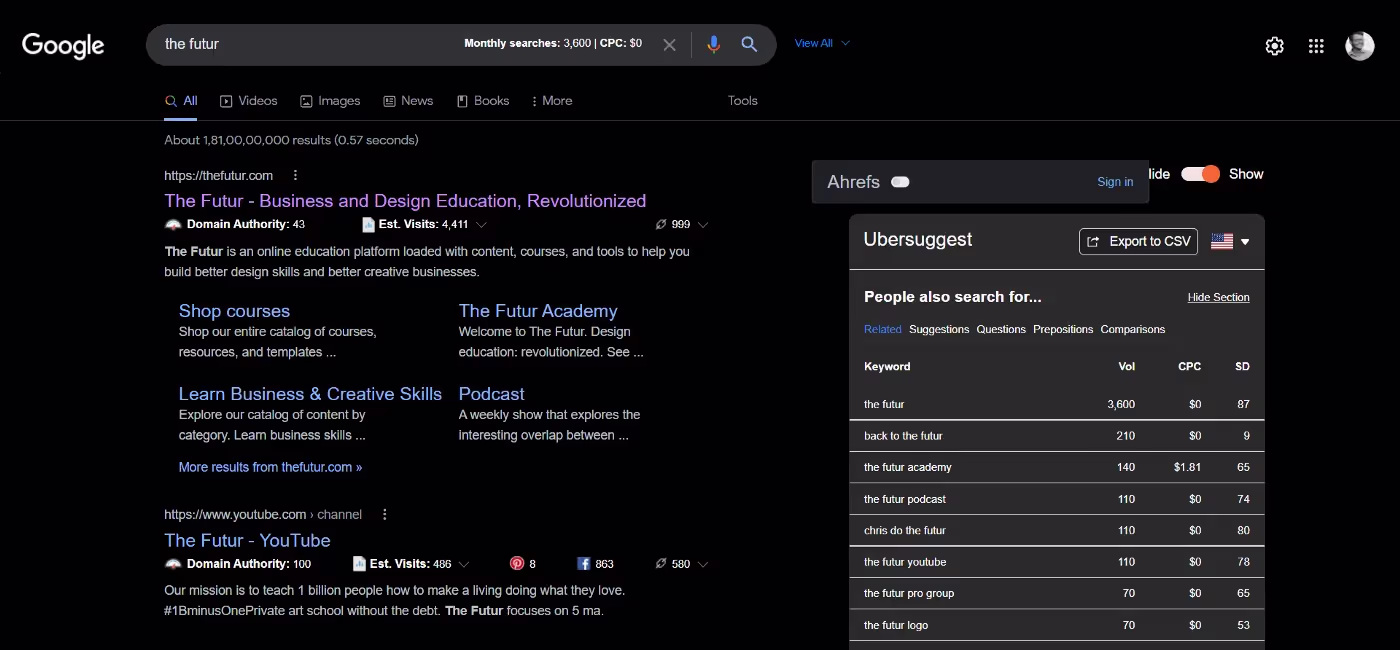Open The Futur - YouTube result
1400x650 pixels.
(247, 541)
